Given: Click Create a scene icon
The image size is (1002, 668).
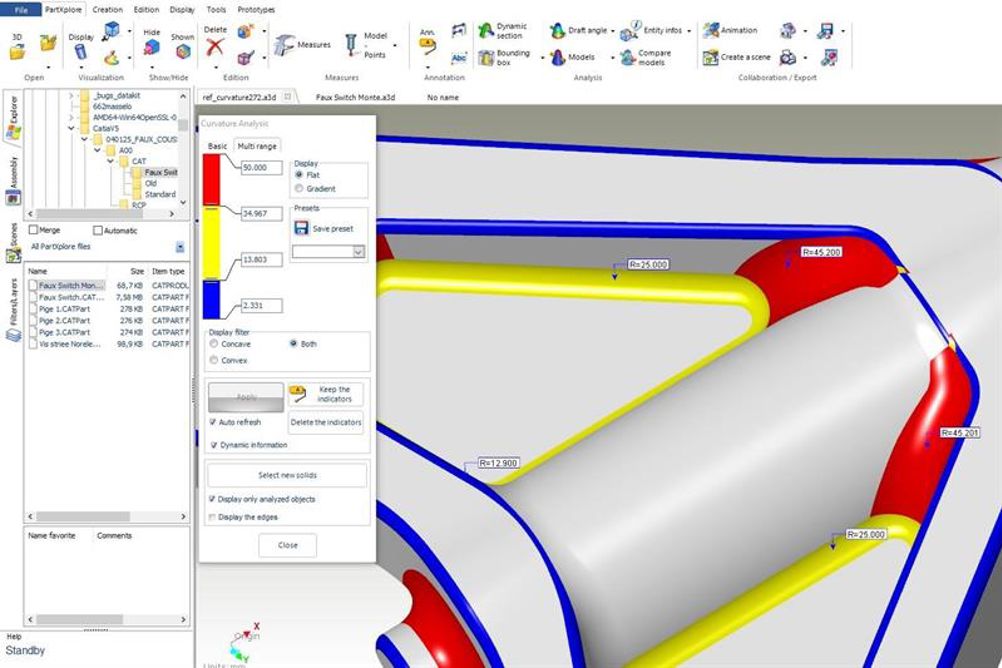Looking at the screenshot, I should pos(711,58).
